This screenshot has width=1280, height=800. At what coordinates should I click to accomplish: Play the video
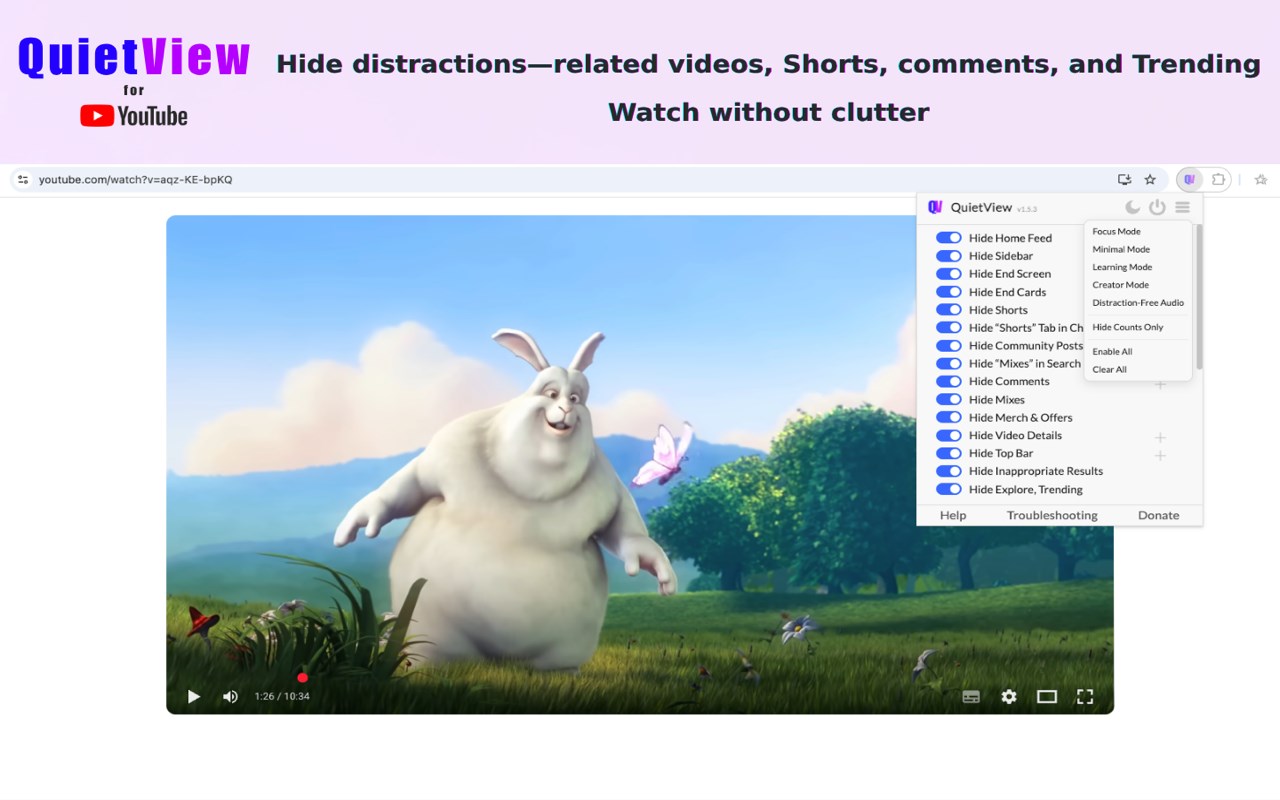(x=194, y=696)
